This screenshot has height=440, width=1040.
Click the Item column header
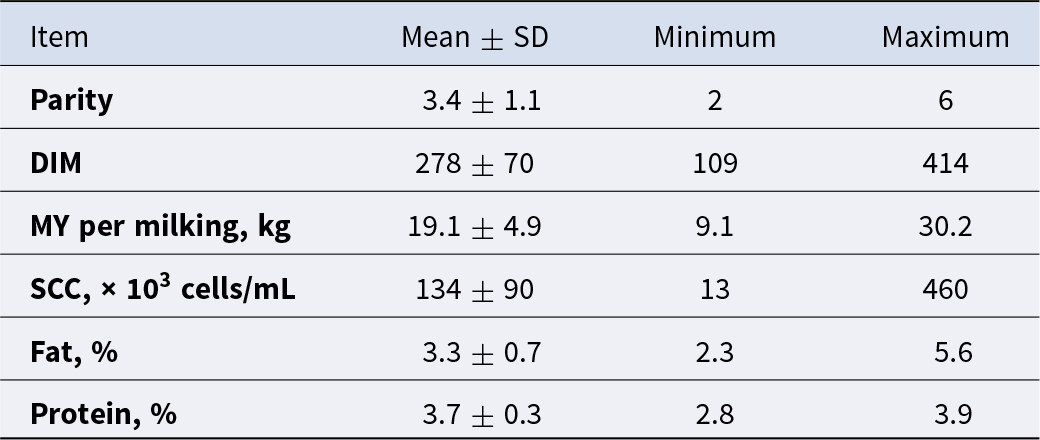pyautogui.click(x=59, y=37)
